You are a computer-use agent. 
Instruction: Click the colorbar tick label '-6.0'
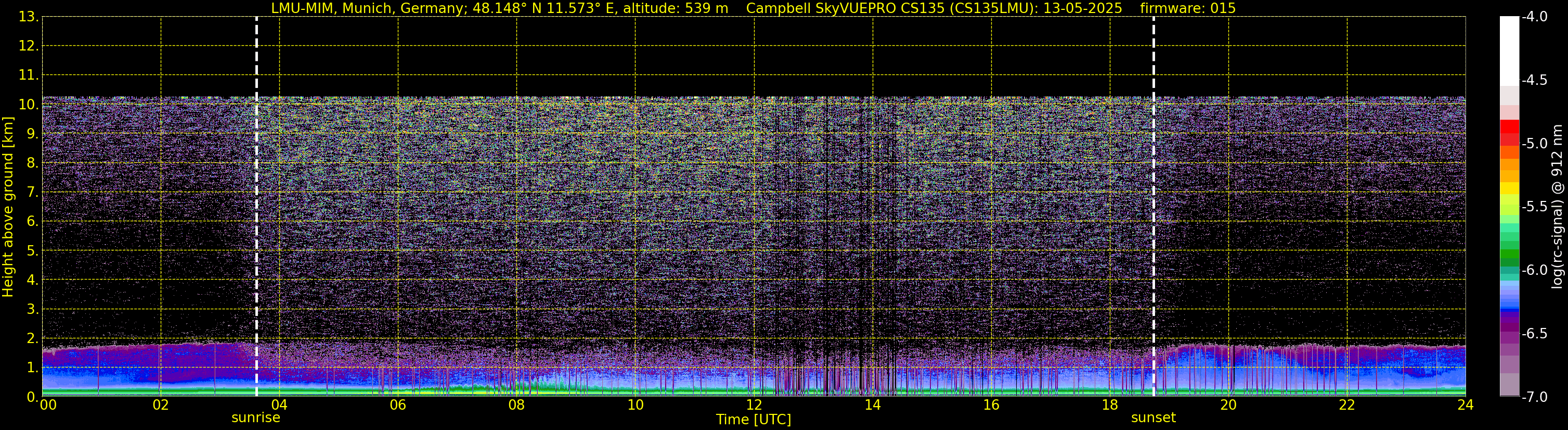coord(1534,270)
